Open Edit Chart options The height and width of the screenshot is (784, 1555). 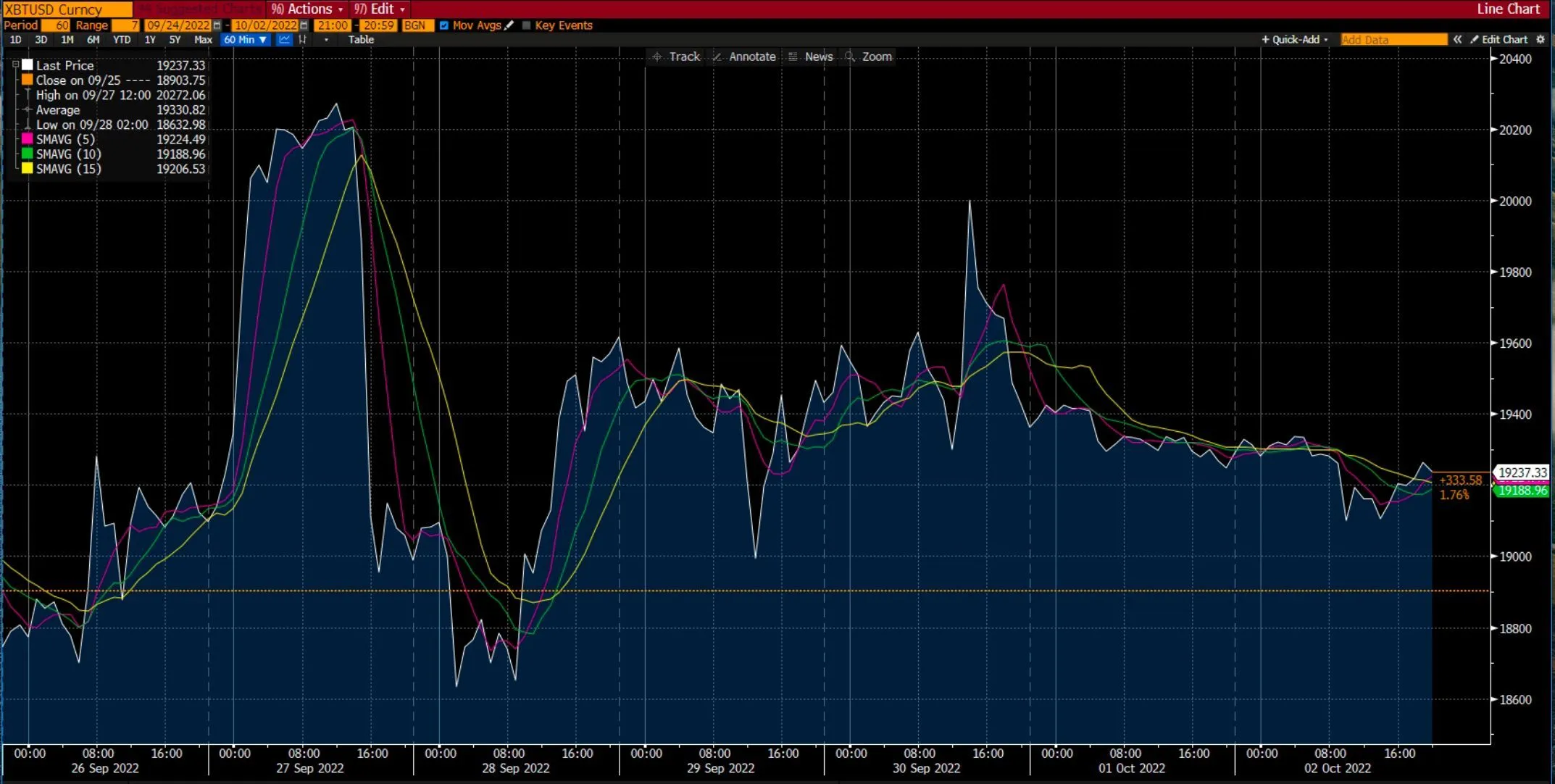(1504, 40)
